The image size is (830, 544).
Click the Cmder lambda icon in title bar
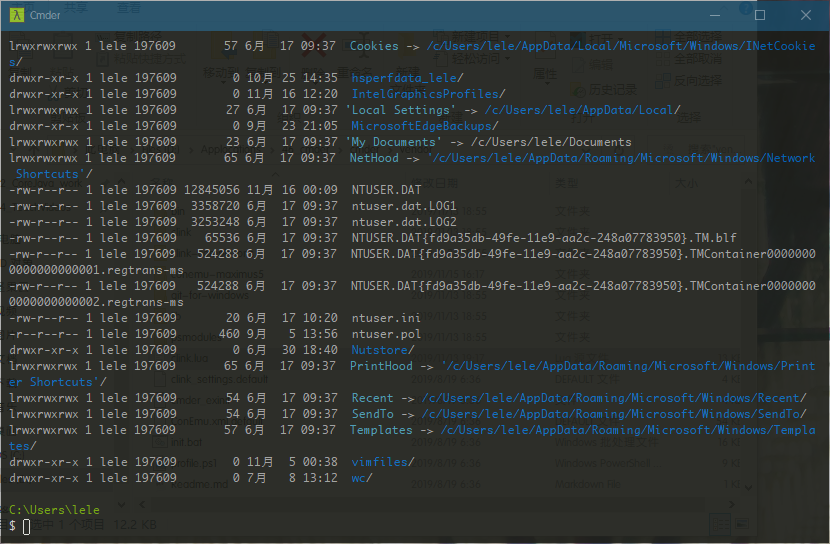16,15
